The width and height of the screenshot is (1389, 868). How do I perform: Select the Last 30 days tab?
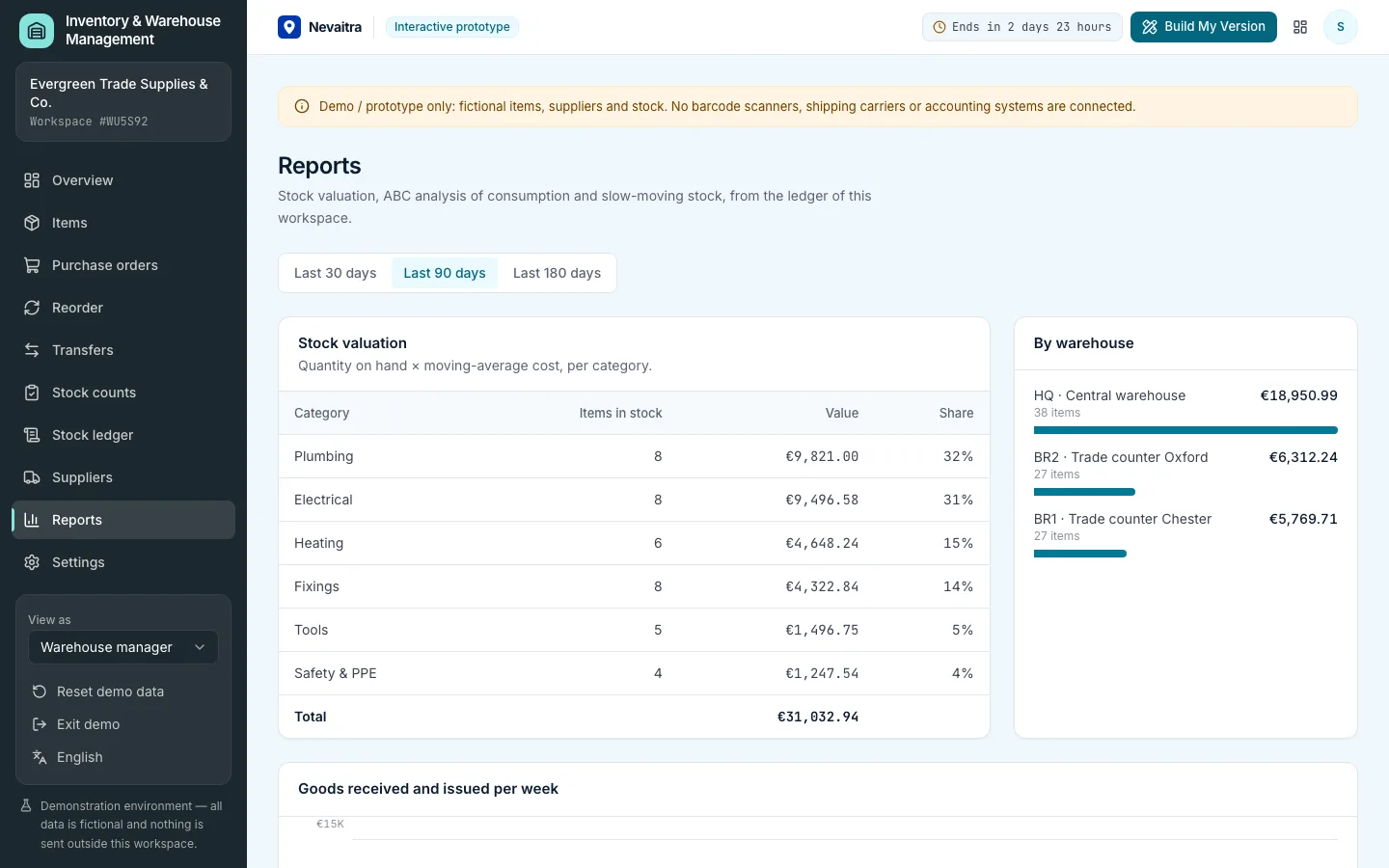[336, 273]
